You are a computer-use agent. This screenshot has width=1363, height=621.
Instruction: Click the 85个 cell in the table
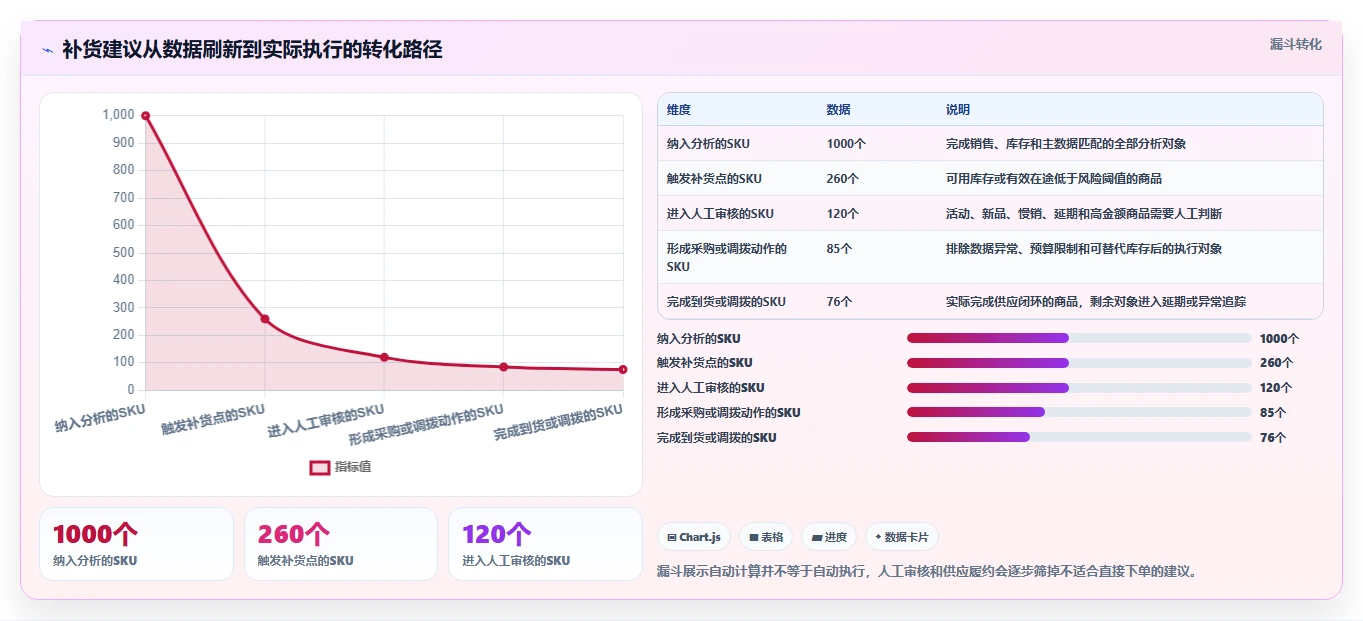pyautogui.click(x=839, y=249)
